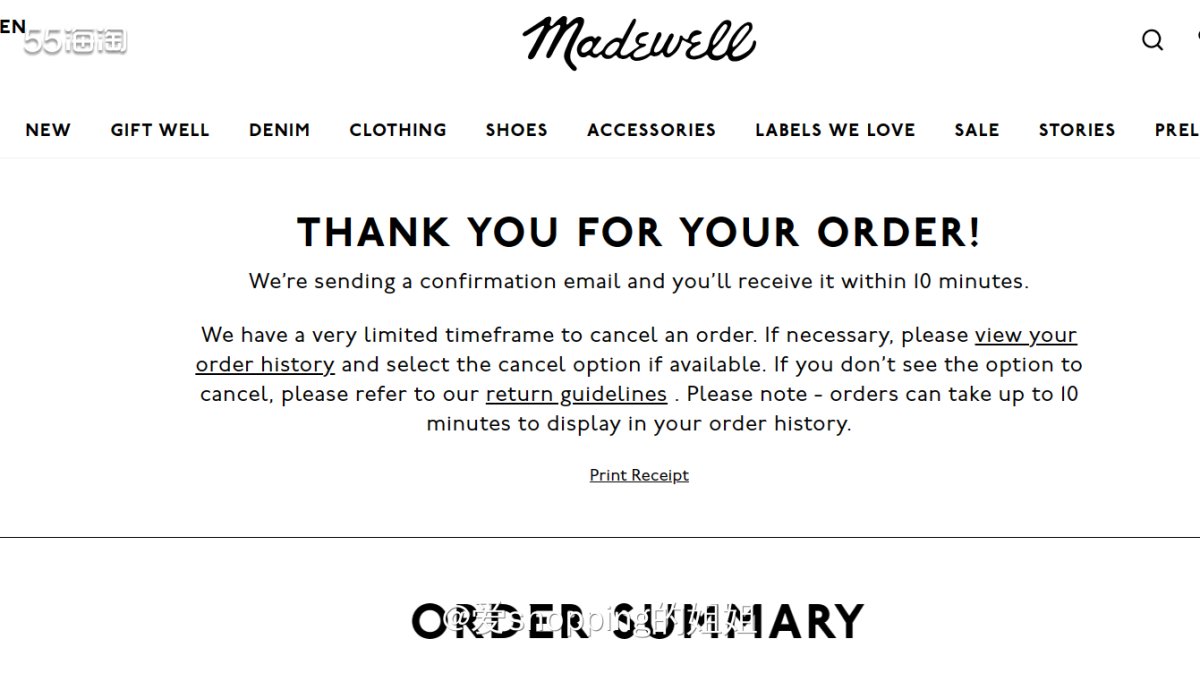Open the STORIES nav item
Viewport: 1200px width, 673px height.
[x=1076, y=130]
